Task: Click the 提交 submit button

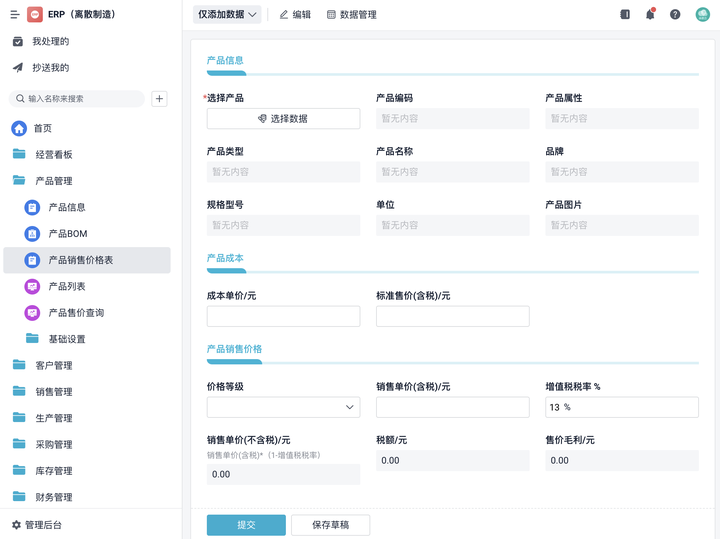Action: click(246, 525)
